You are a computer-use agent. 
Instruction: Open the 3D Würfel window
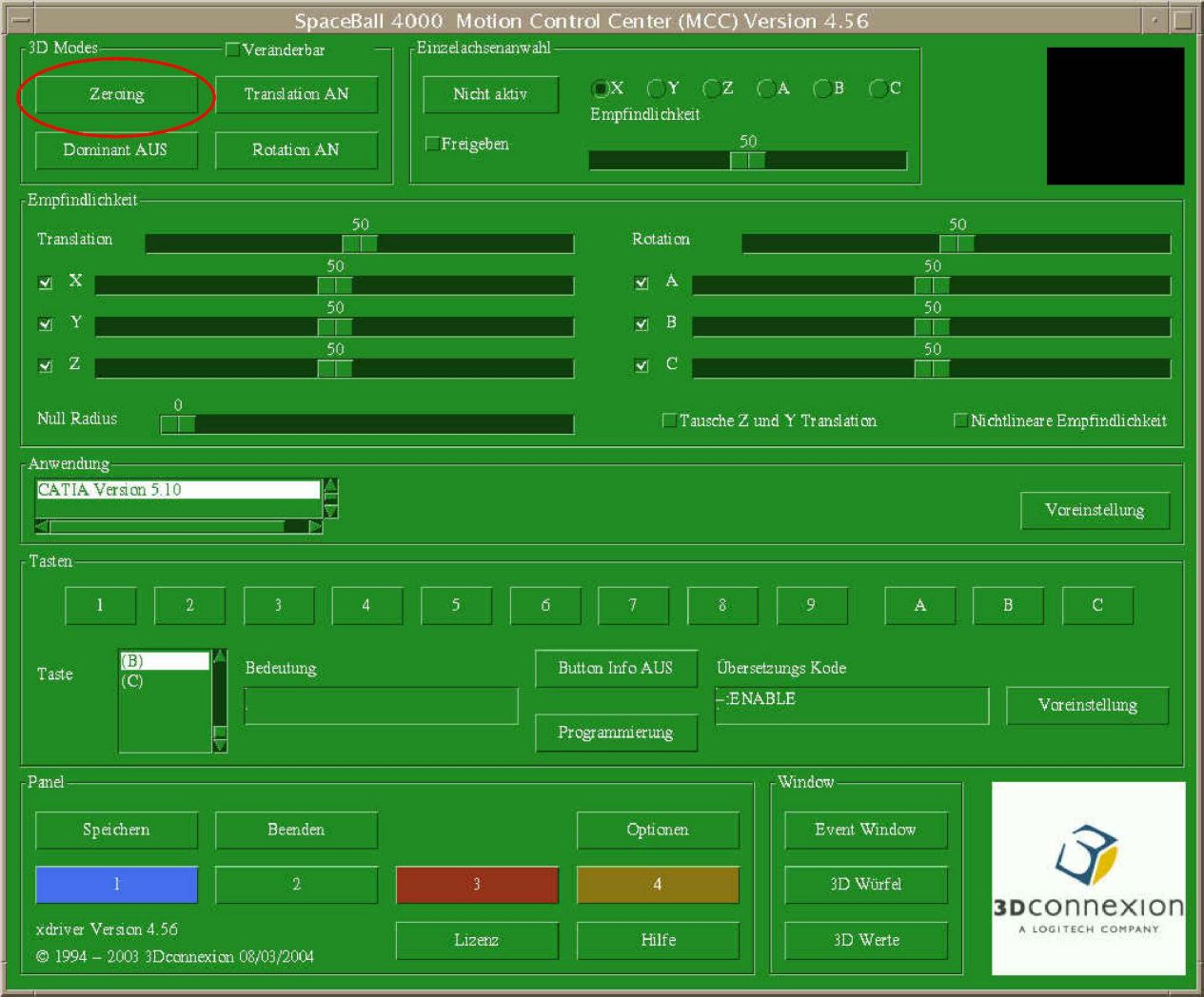tap(866, 885)
